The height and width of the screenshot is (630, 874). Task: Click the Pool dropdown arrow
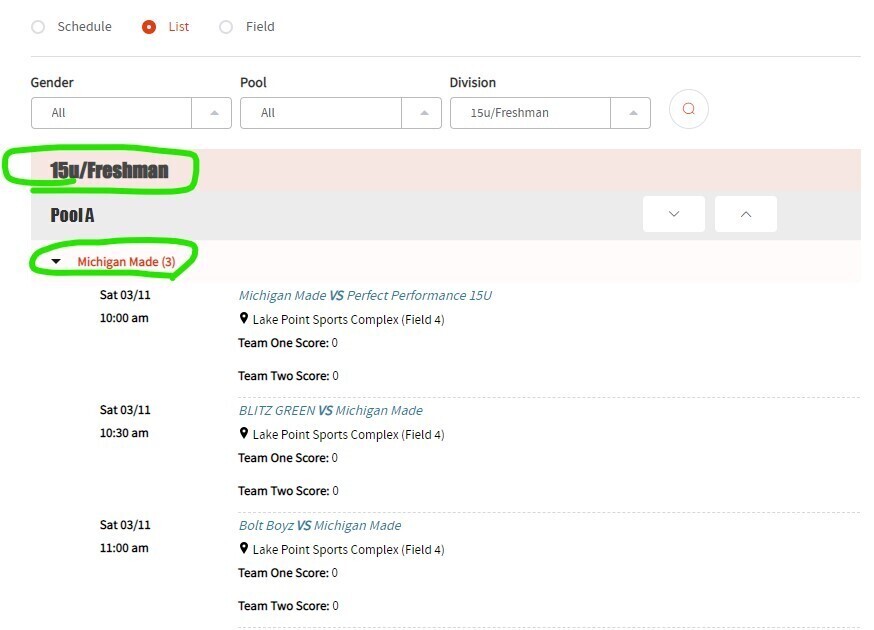pyautogui.click(x=424, y=113)
